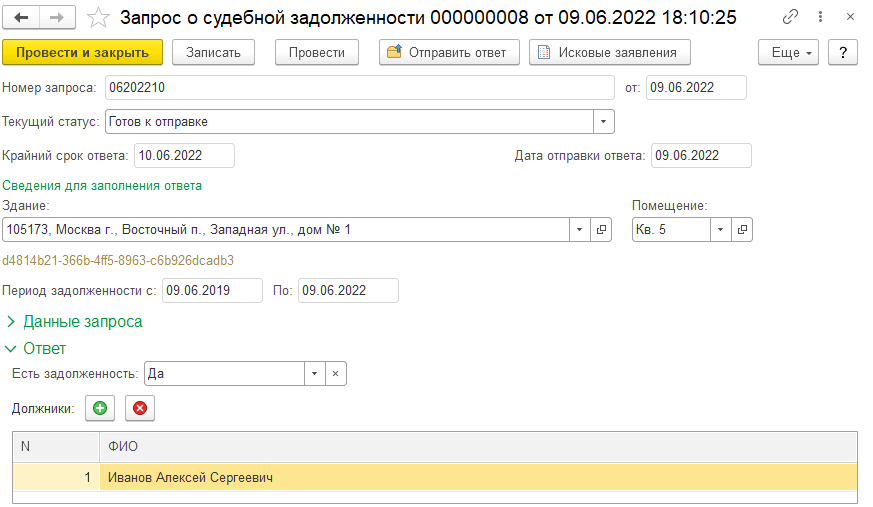Click the forward navigation arrow

click(x=56, y=18)
